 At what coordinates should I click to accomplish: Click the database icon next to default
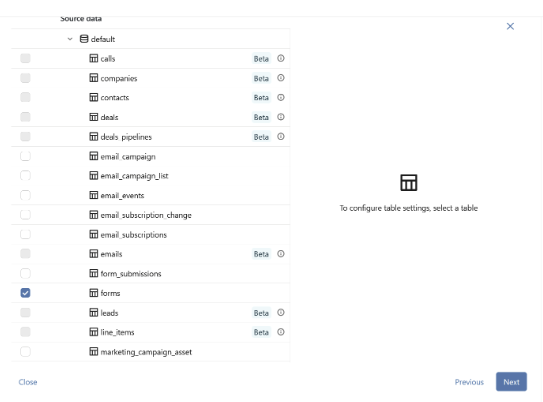(x=84, y=39)
